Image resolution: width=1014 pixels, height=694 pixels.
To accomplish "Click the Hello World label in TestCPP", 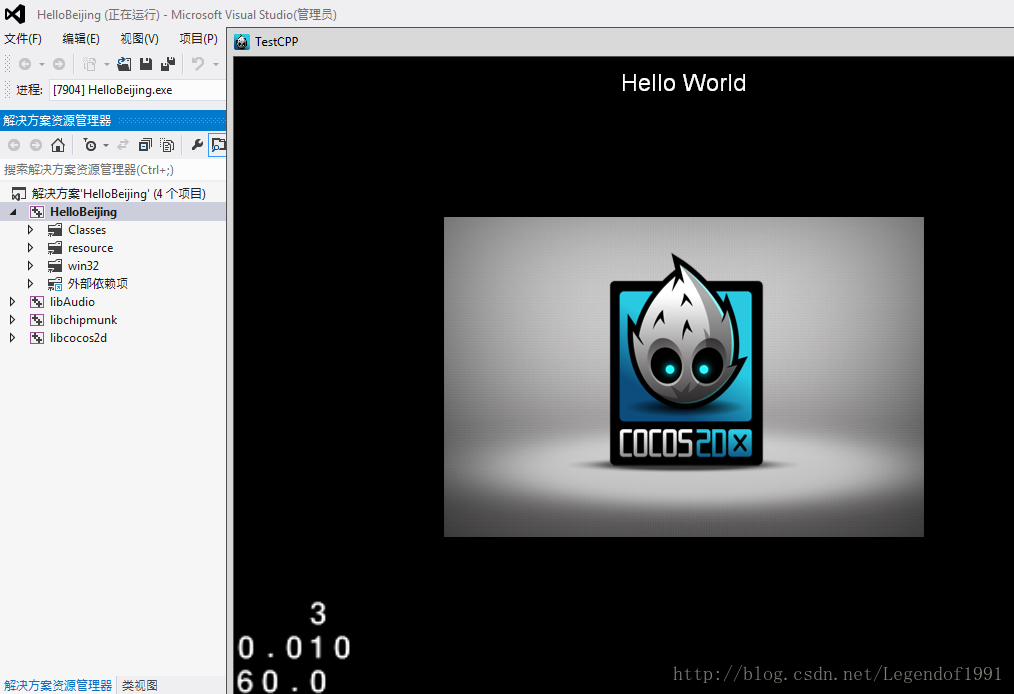I will click(x=684, y=83).
